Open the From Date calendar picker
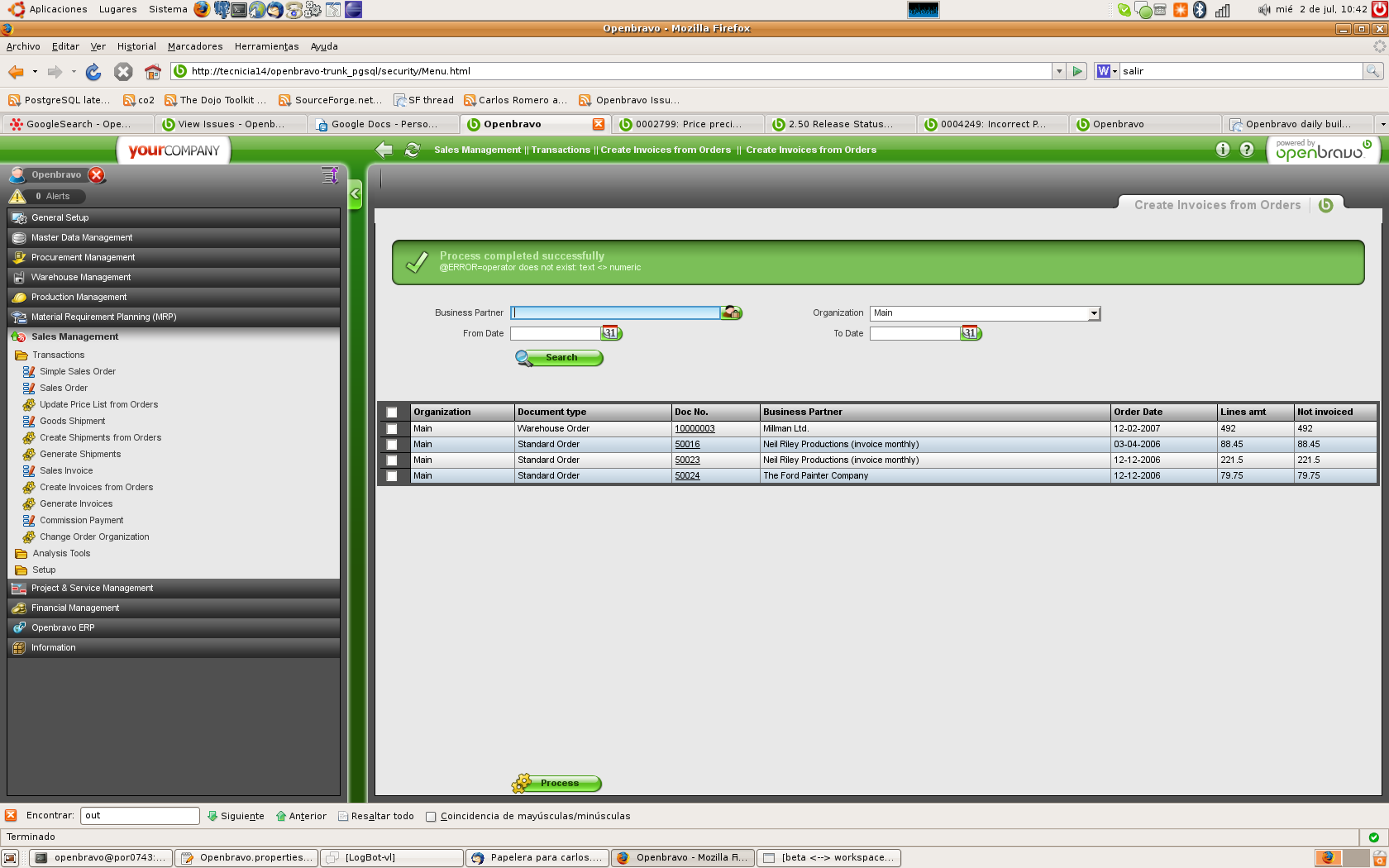 coord(611,333)
